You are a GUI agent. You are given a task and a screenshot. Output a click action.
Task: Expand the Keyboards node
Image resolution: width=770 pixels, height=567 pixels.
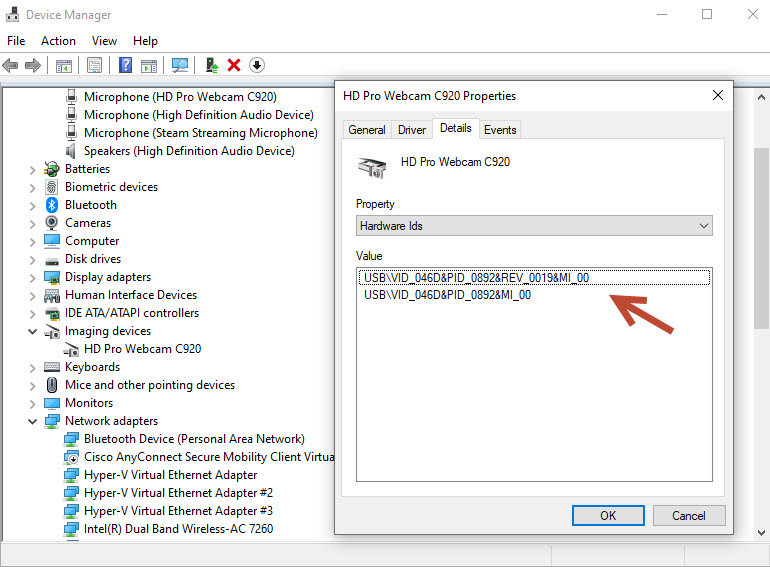pyautogui.click(x=32, y=368)
